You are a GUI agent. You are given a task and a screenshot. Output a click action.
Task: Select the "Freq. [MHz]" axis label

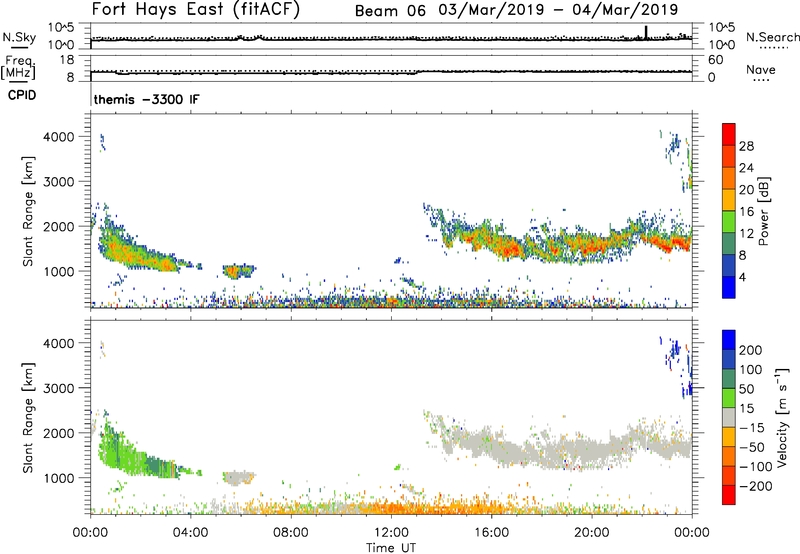click(x=18, y=67)
